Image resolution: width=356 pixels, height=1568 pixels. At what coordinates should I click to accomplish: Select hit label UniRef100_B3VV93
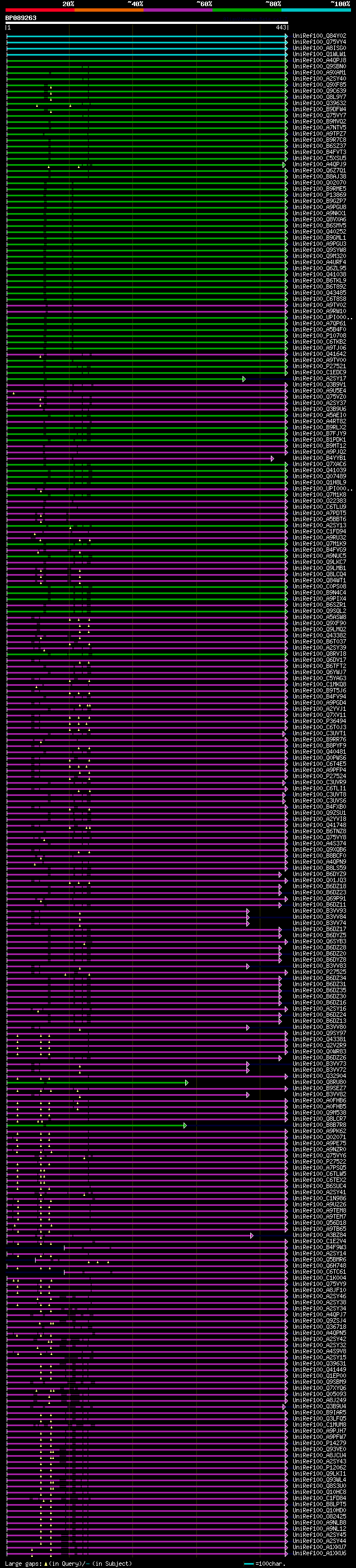319,911
